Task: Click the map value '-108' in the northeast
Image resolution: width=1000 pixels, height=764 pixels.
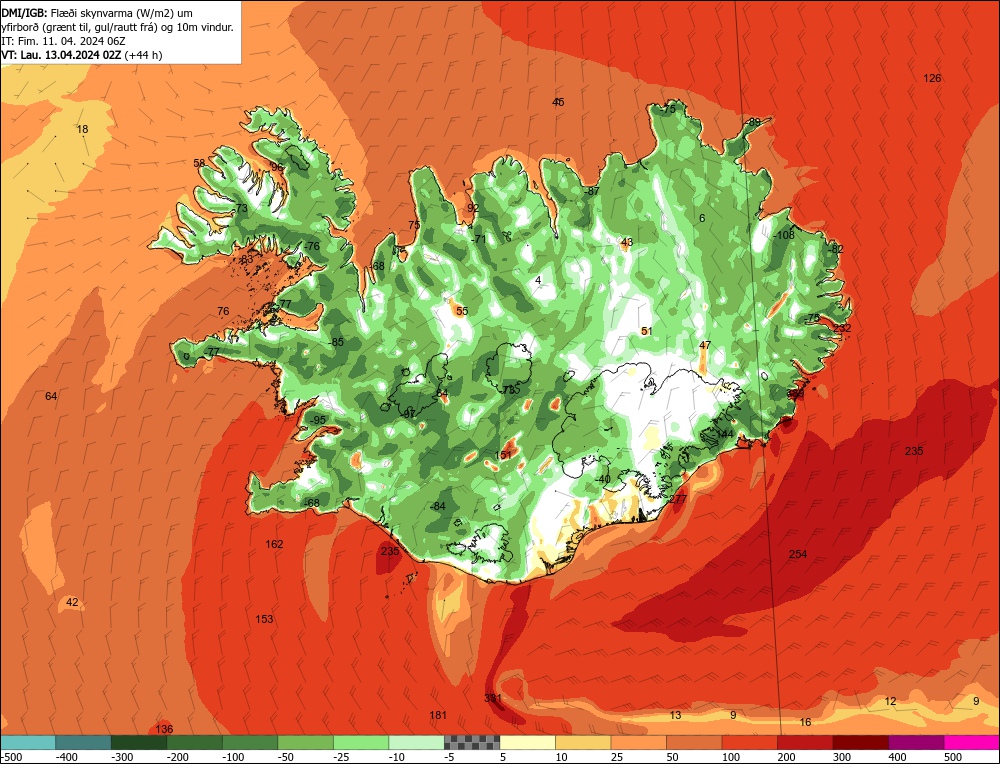Action: click(x=784, y=235)
